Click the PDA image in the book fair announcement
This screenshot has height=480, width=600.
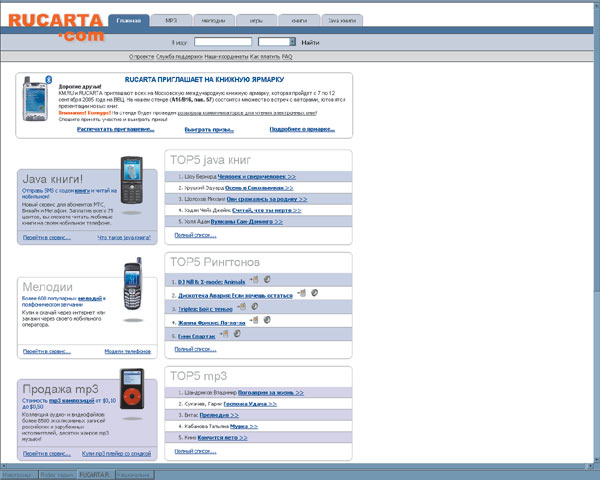point(34,99)
